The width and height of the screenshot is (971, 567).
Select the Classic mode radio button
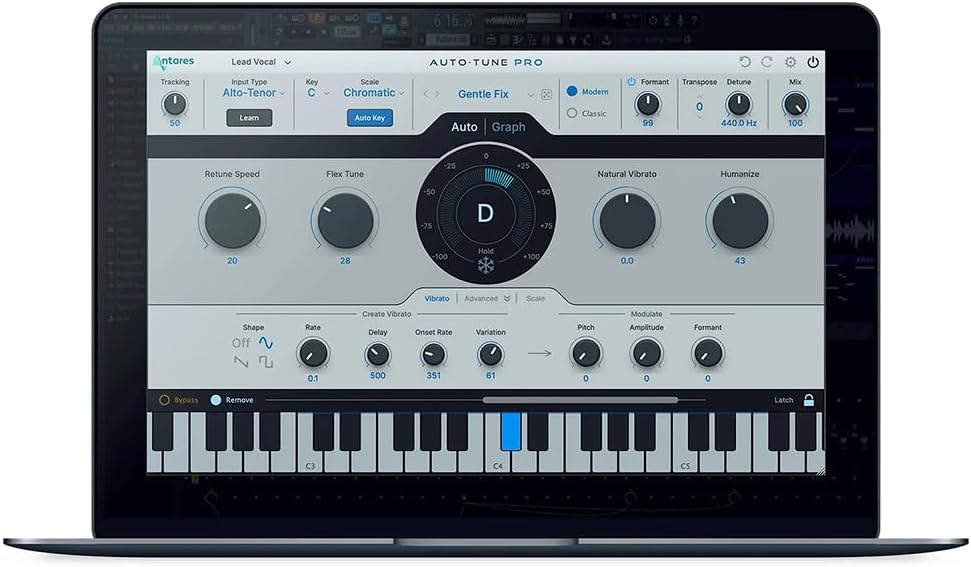pos(572,113)
